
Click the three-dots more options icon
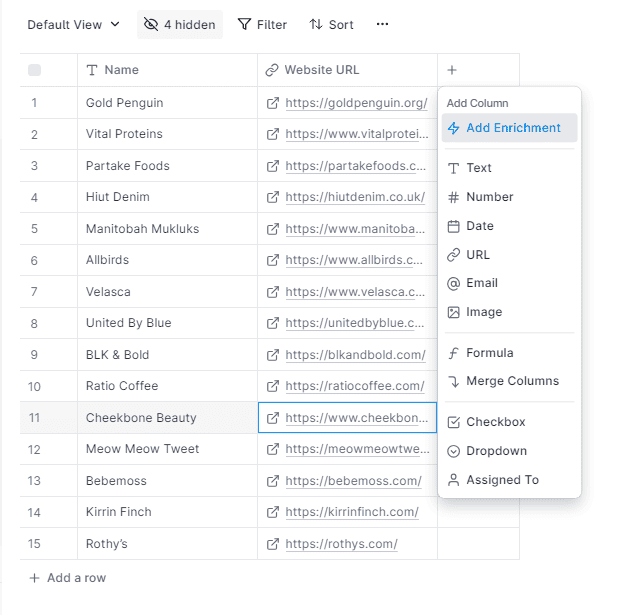click(382, 24)
